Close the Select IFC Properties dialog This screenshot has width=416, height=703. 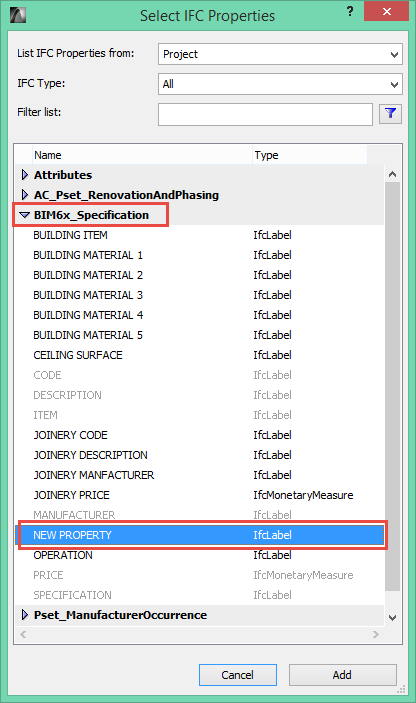(386, 12)
